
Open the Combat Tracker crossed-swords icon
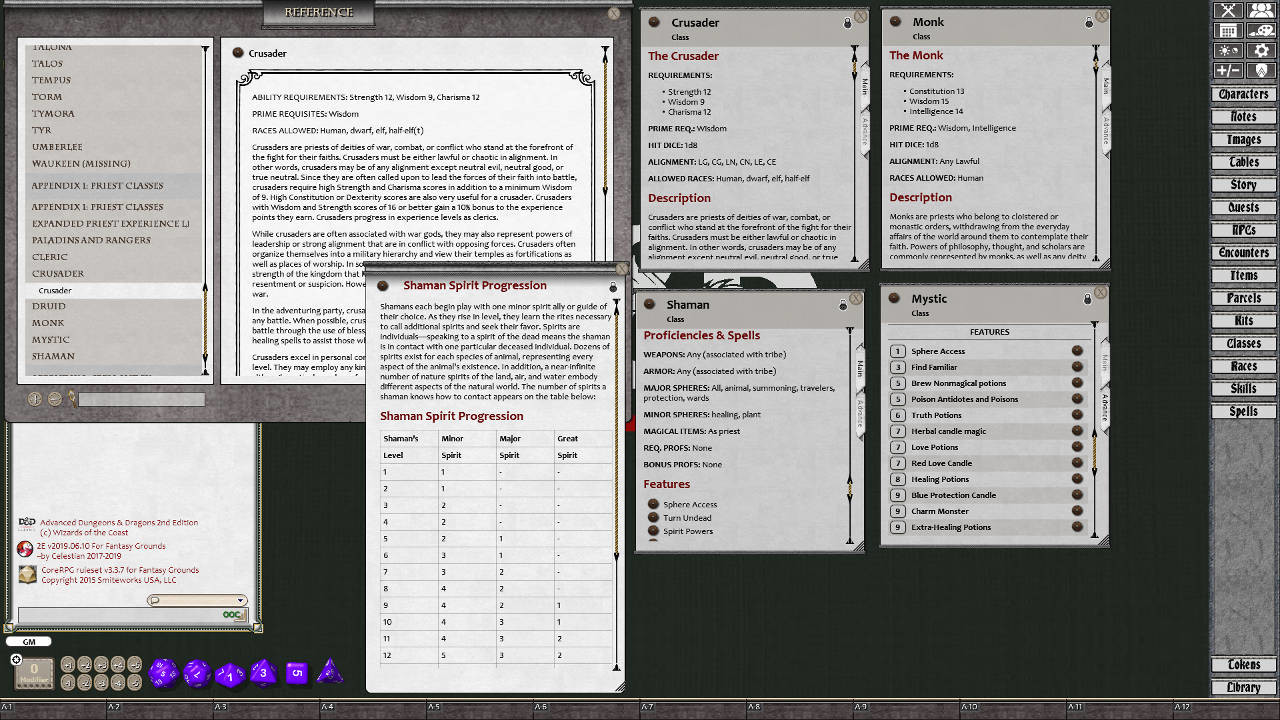tap(1228, 11)
